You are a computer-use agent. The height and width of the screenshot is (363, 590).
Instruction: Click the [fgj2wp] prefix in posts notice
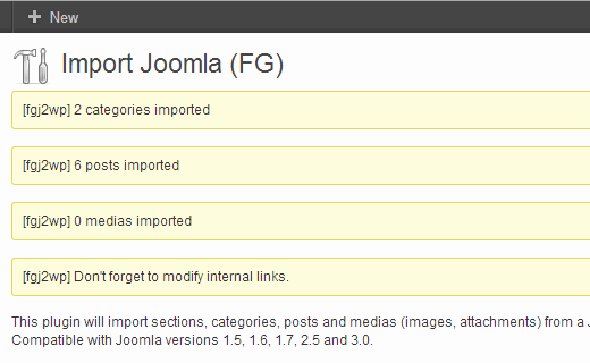coord(47,166)
